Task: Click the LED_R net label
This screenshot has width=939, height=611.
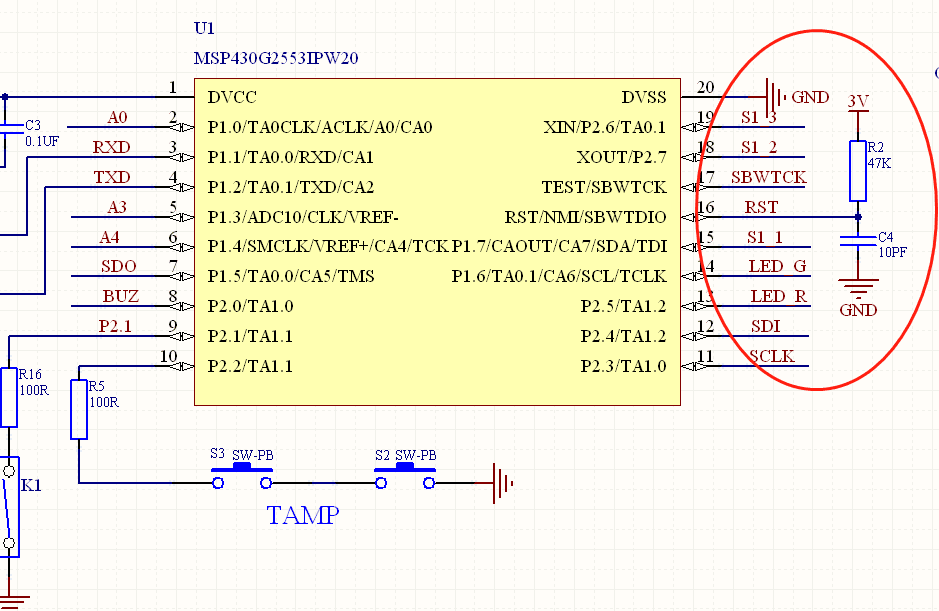Action: [x=779, y=296]
